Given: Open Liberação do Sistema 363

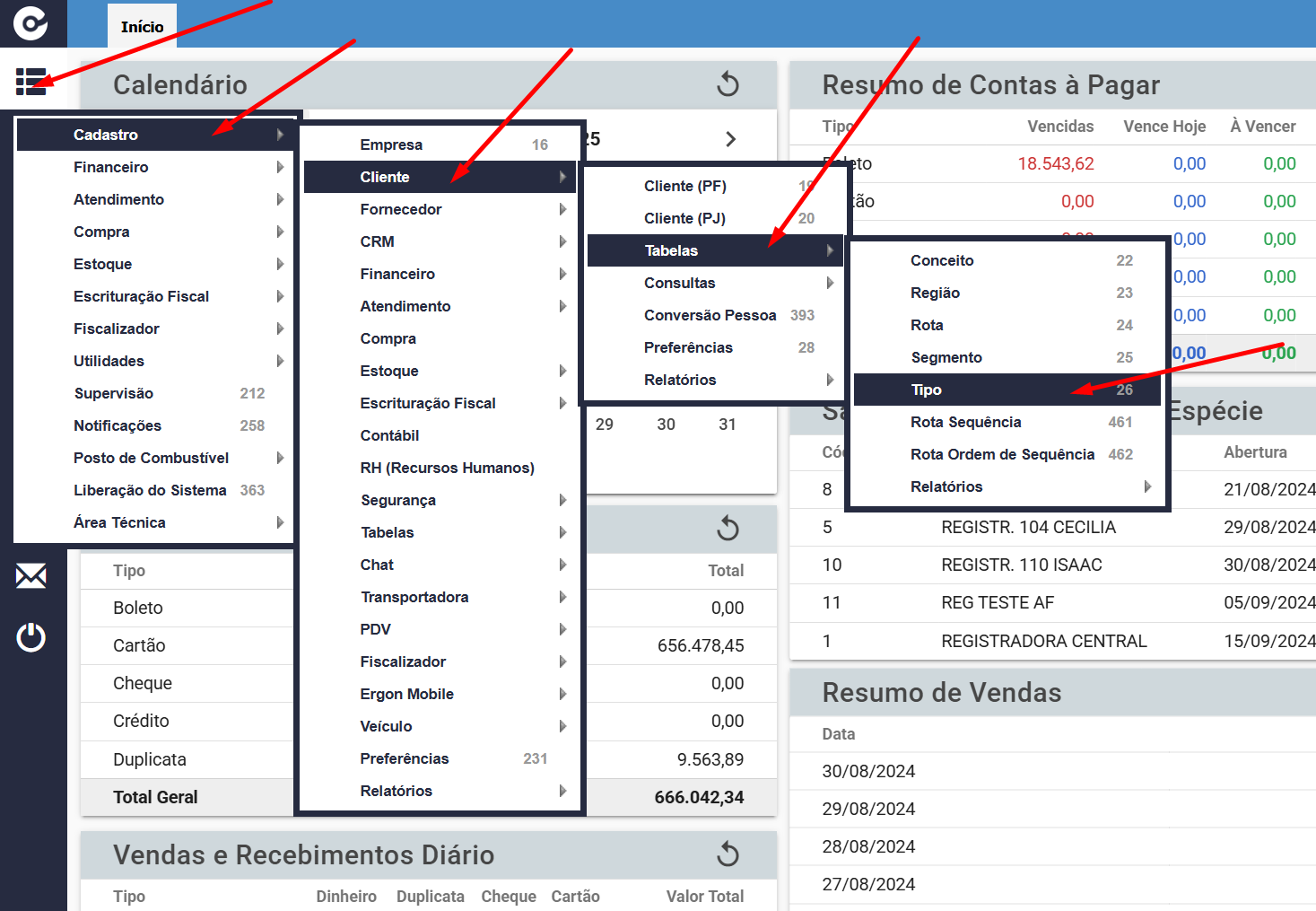Looking at the screenshot, I should pos(155,490).
